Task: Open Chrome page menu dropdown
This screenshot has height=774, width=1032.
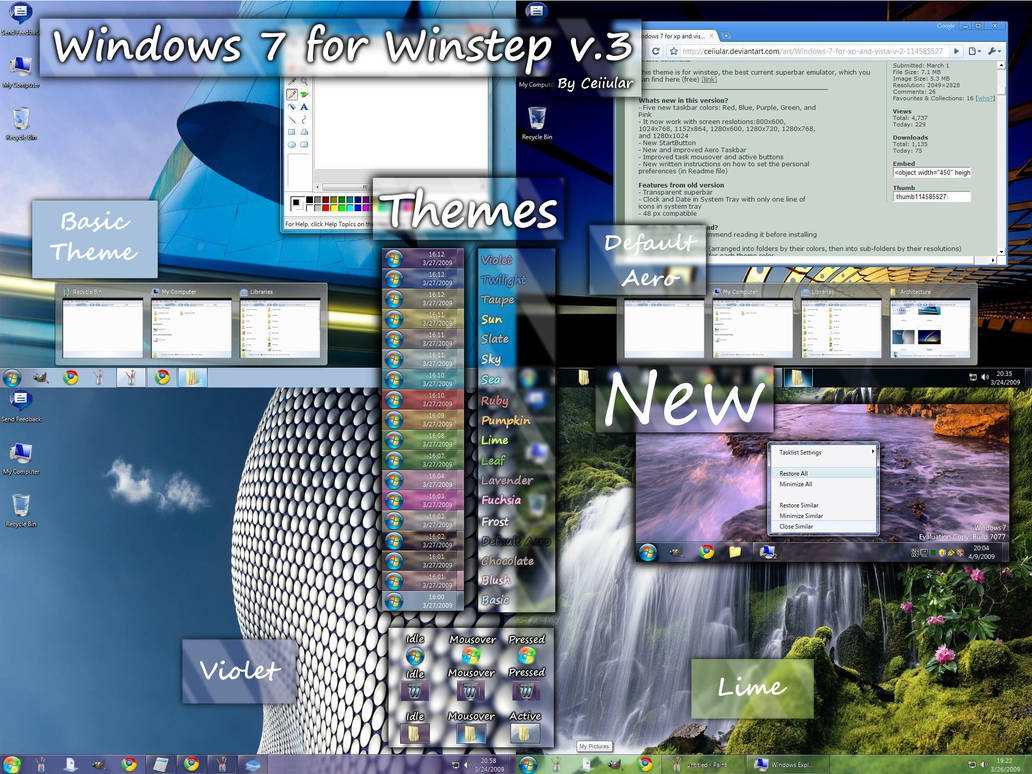Action: click(x=975, y=51)
